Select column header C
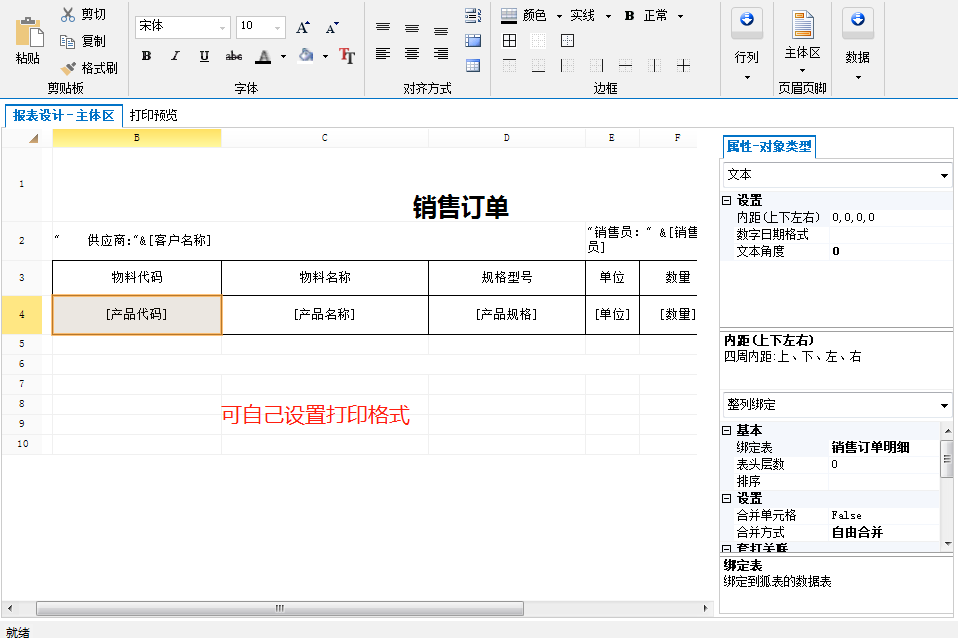958x638 pixels. click(325, 138)
